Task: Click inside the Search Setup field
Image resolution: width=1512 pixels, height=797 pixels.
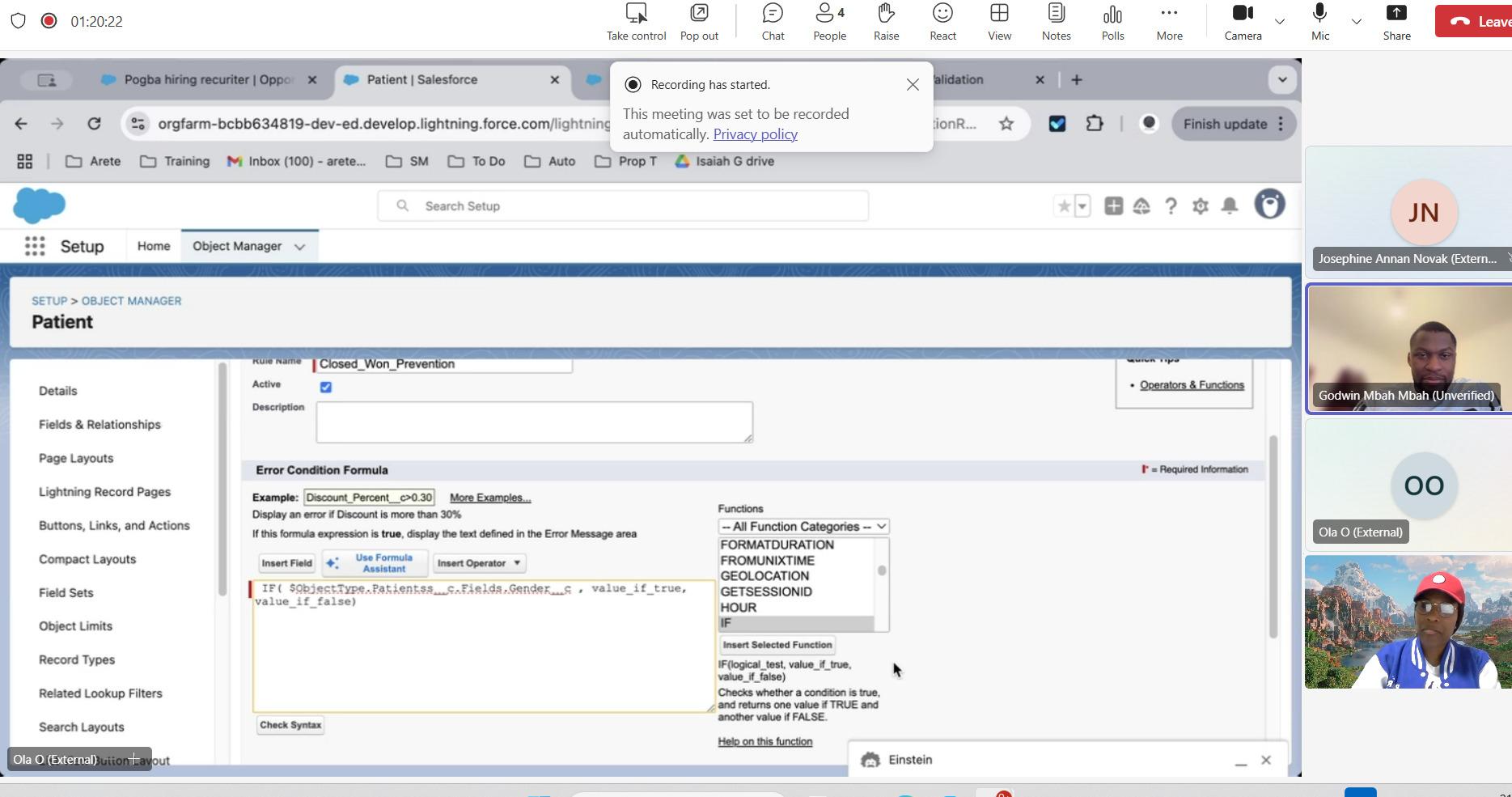Action: [623, 206]
